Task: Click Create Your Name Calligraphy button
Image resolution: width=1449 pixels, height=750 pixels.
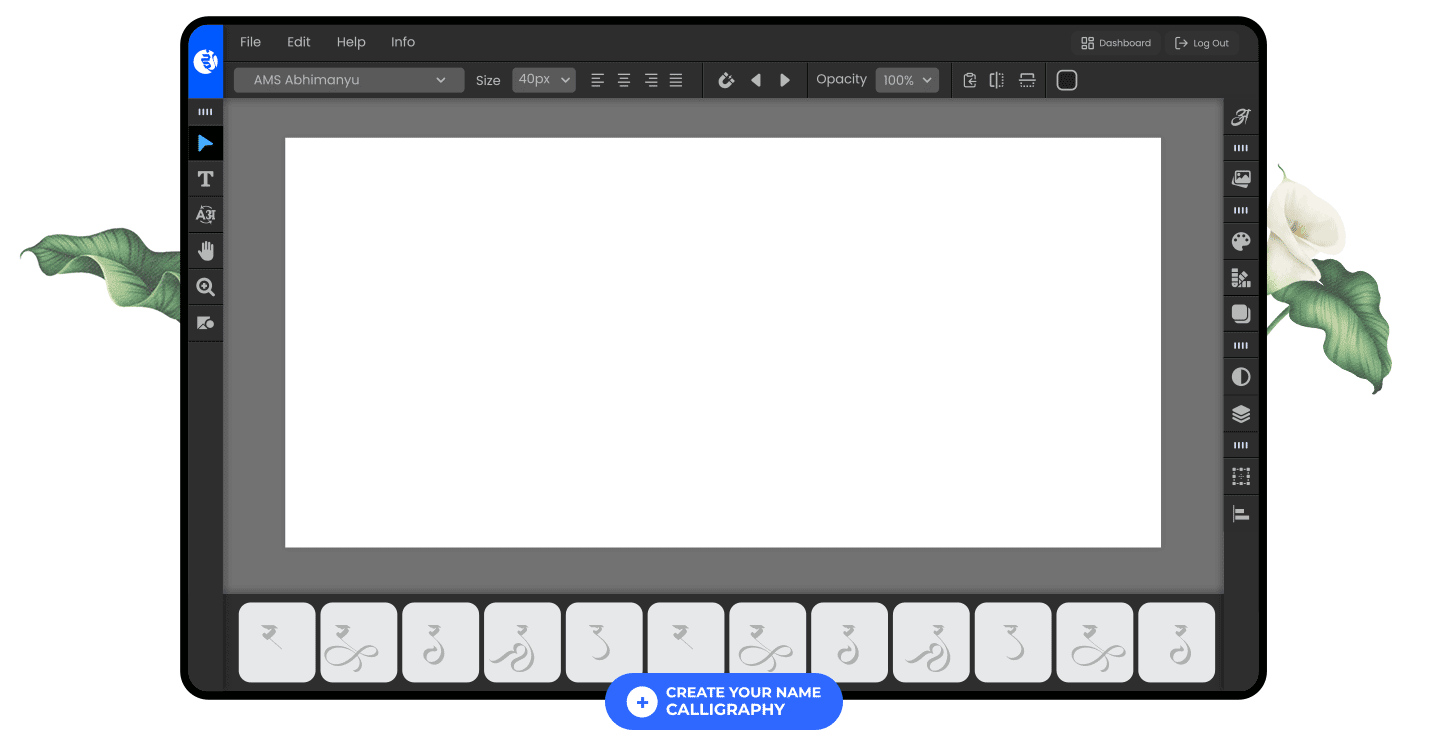Action: [724, 701]
